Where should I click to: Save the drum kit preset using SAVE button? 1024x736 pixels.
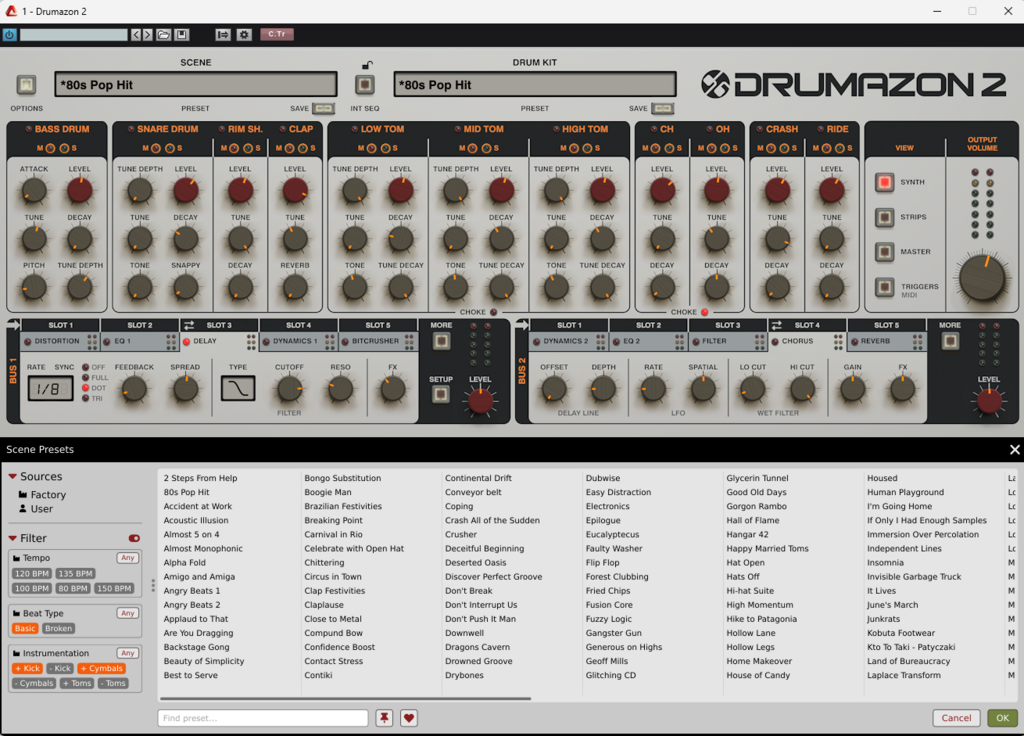click(x=662, y=108)
